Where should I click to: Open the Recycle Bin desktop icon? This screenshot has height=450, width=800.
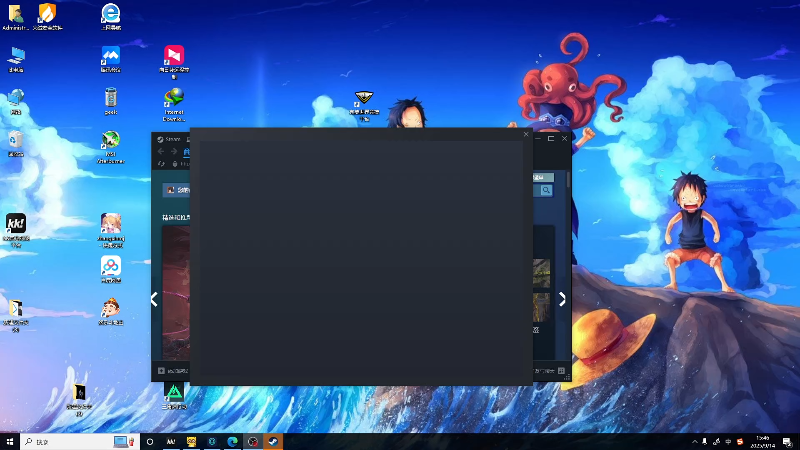click(16, 144)
